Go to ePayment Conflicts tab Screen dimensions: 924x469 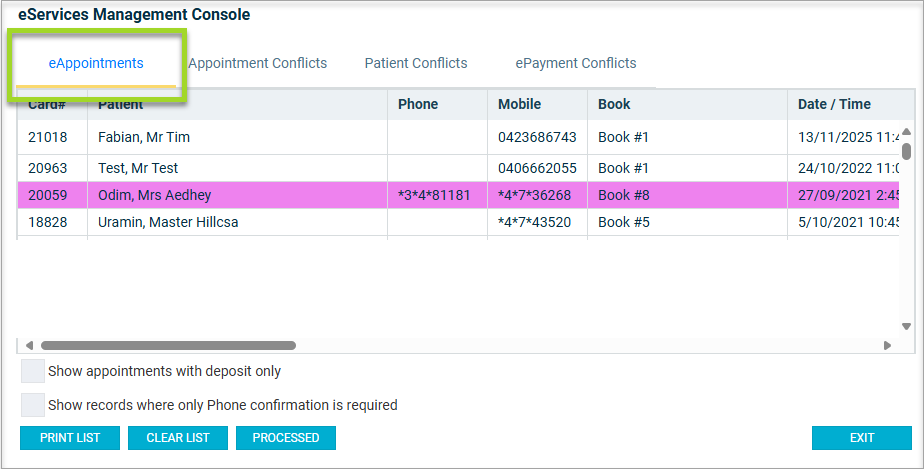tap(575, 63)
